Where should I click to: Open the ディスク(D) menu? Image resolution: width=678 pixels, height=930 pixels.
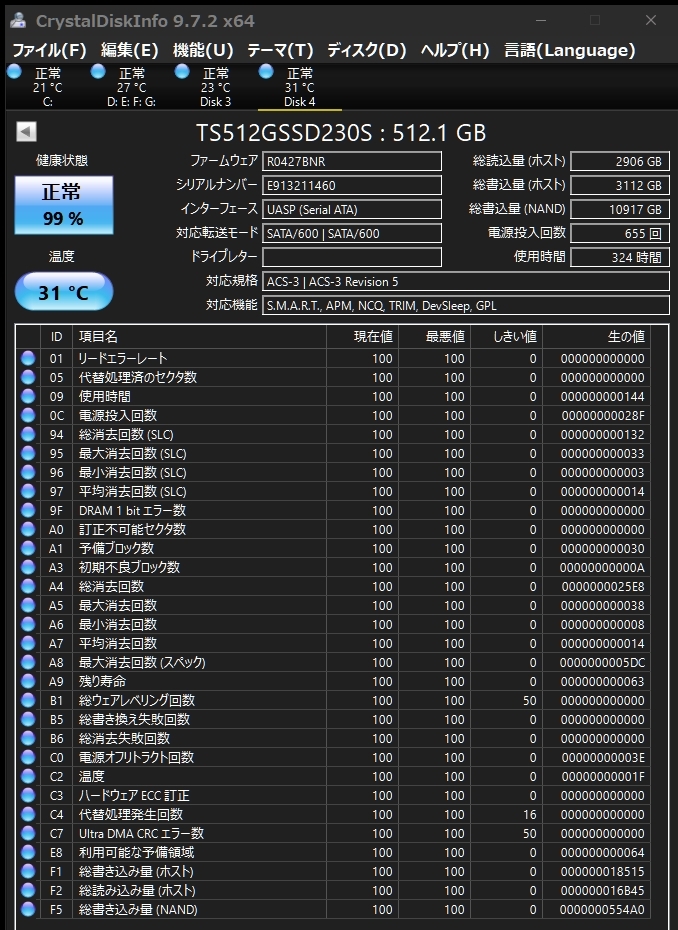367,50
